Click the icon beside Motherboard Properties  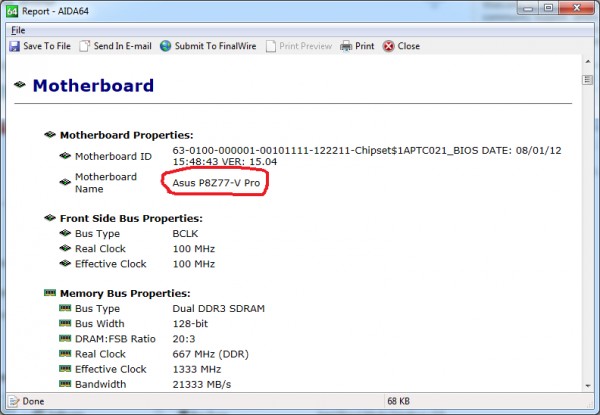(50, 135)
